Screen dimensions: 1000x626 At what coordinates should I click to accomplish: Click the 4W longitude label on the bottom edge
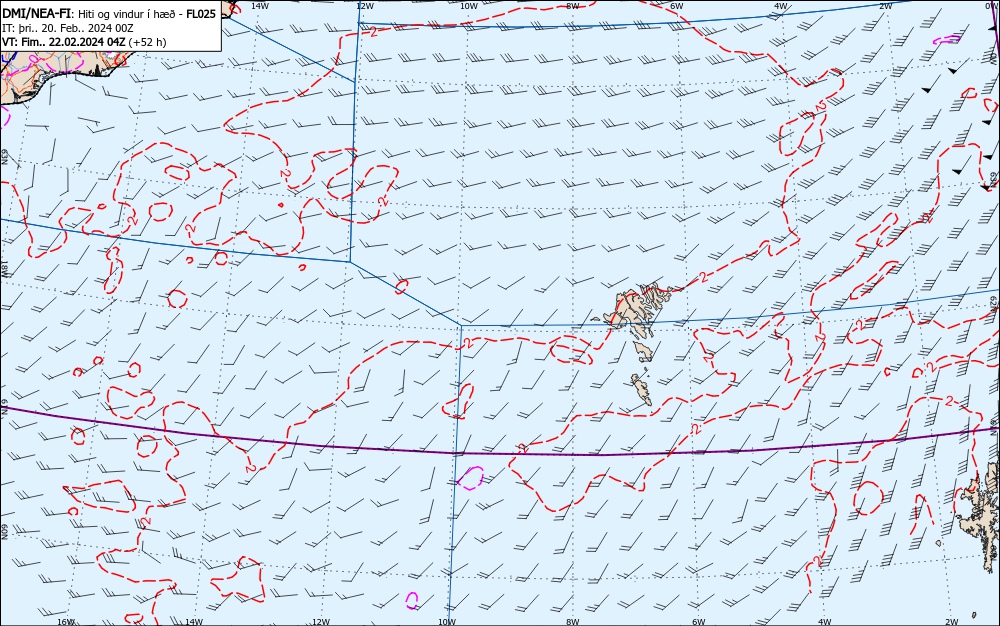coord(824,622)
